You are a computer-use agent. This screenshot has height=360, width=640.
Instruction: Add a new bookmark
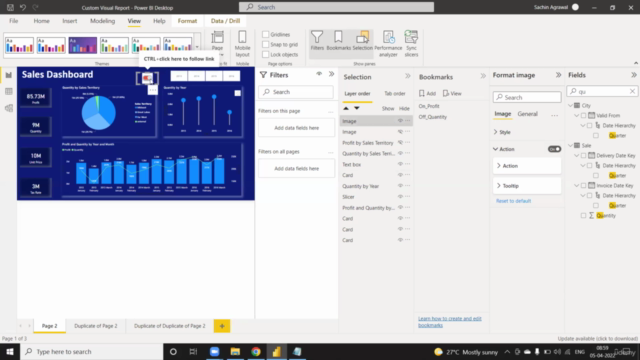(x=427, y=93)
